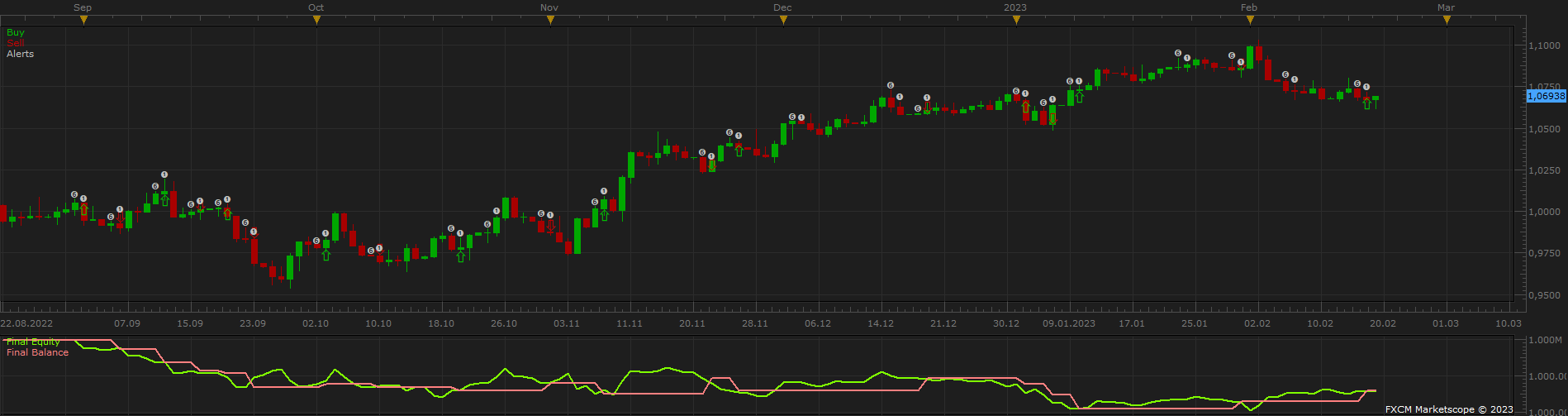Click the 10.10 date axis label

coord(378,323)
